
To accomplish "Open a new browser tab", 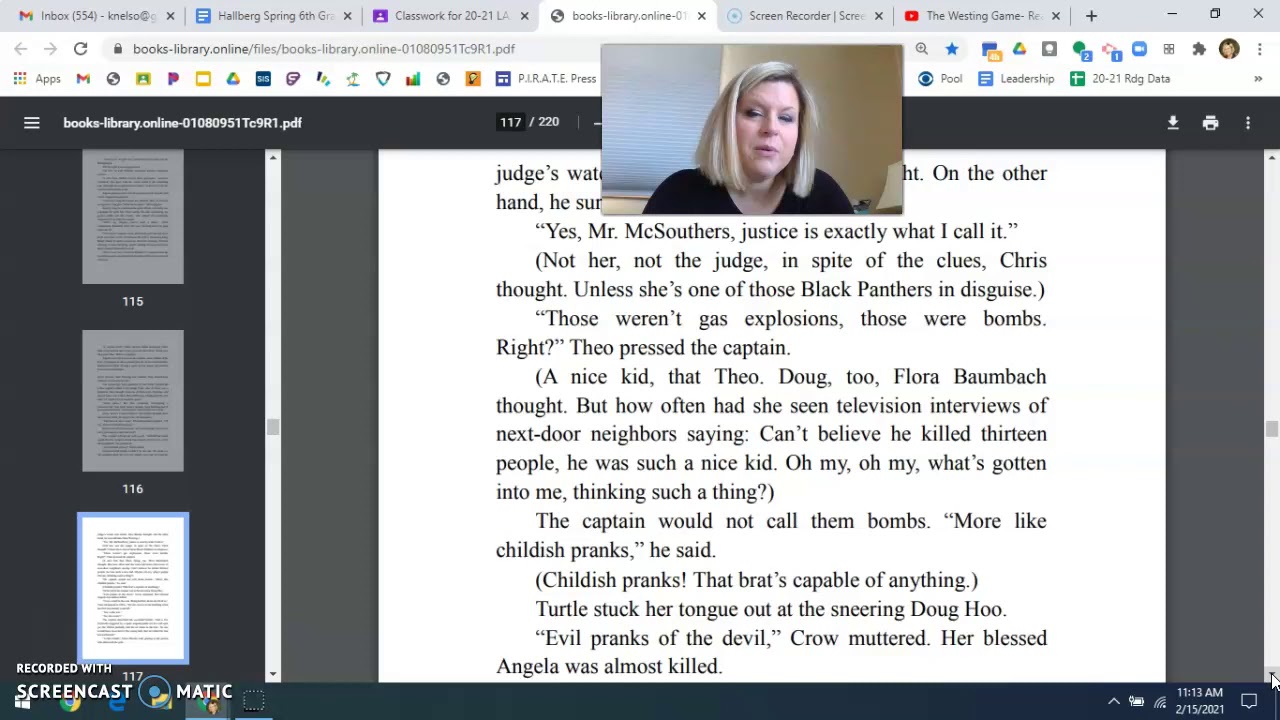I will 1091,16.
